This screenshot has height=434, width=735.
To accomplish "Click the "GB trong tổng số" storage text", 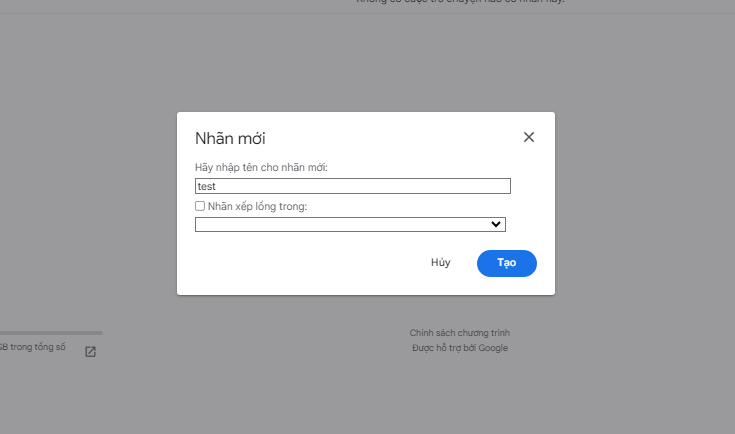I will click(x=33, y=347).
